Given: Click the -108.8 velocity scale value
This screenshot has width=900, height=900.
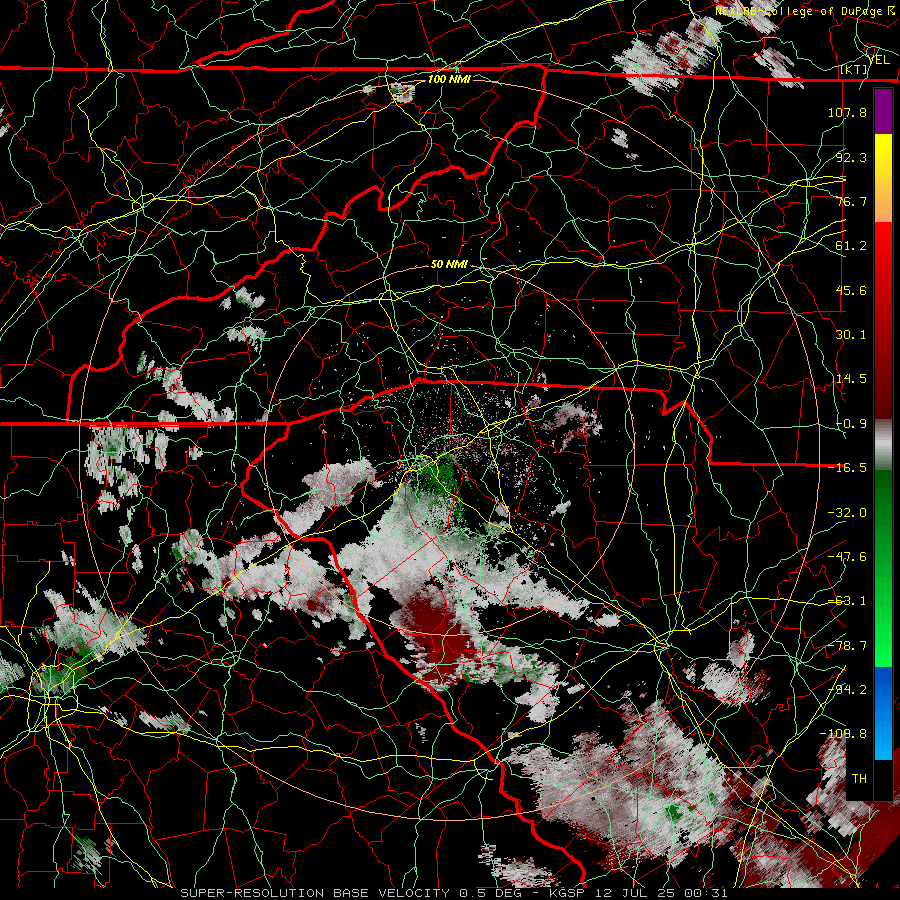Looking at the screenshot, I should [x=843, y=734].
